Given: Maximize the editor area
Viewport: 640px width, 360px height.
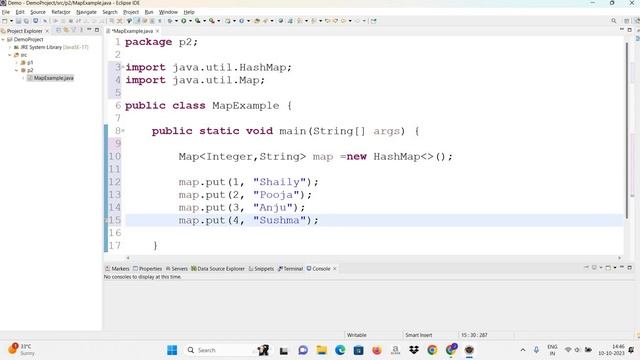Looking at the screenshot, I should [629, 30].
